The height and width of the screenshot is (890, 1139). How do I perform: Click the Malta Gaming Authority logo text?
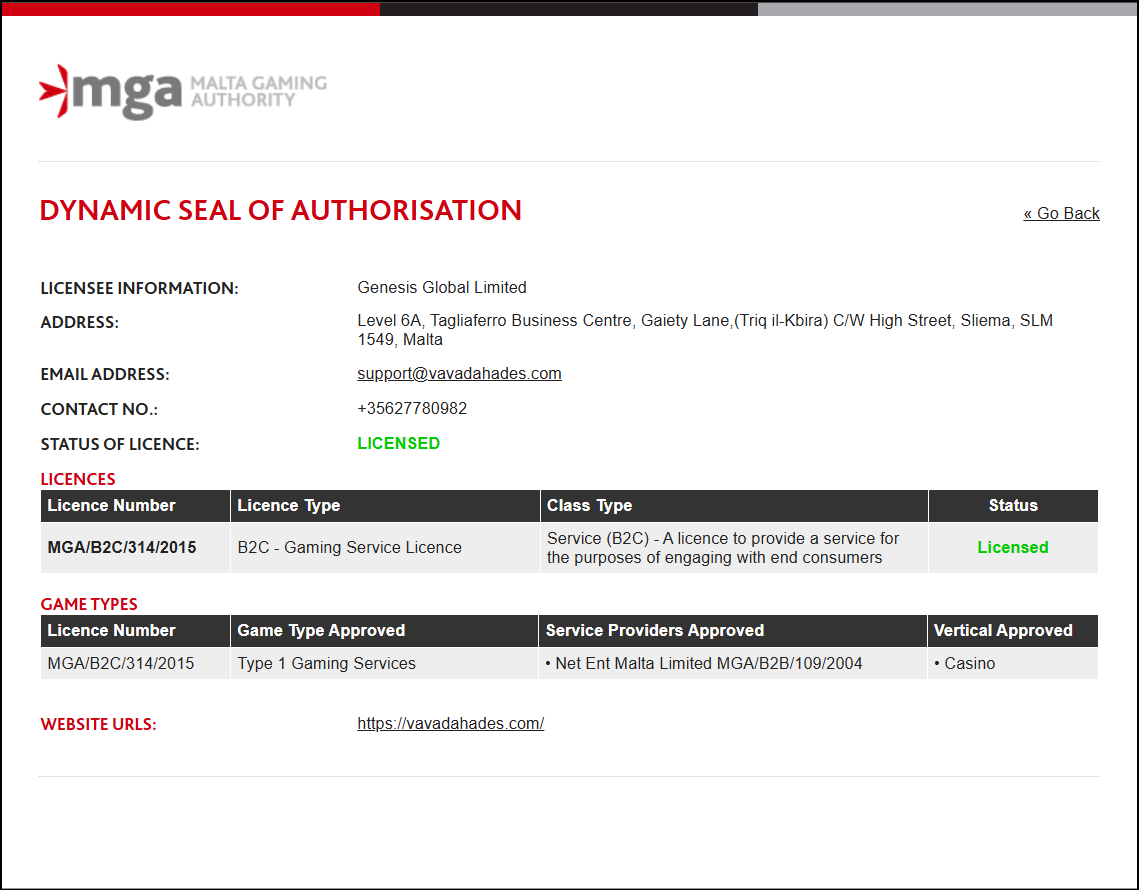tap(258, 91)
